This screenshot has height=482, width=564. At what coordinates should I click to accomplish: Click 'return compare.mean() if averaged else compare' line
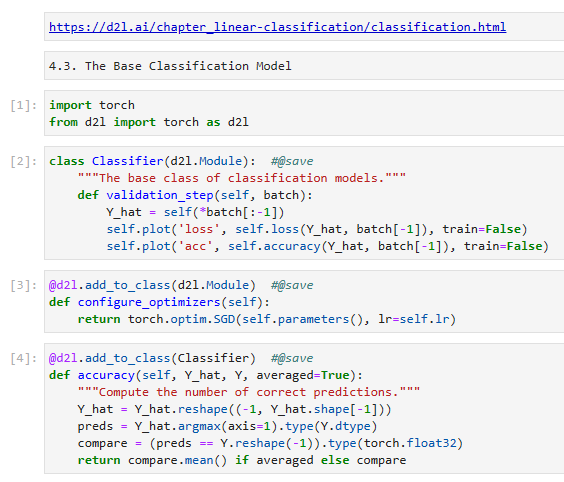[x=242, y=460]
